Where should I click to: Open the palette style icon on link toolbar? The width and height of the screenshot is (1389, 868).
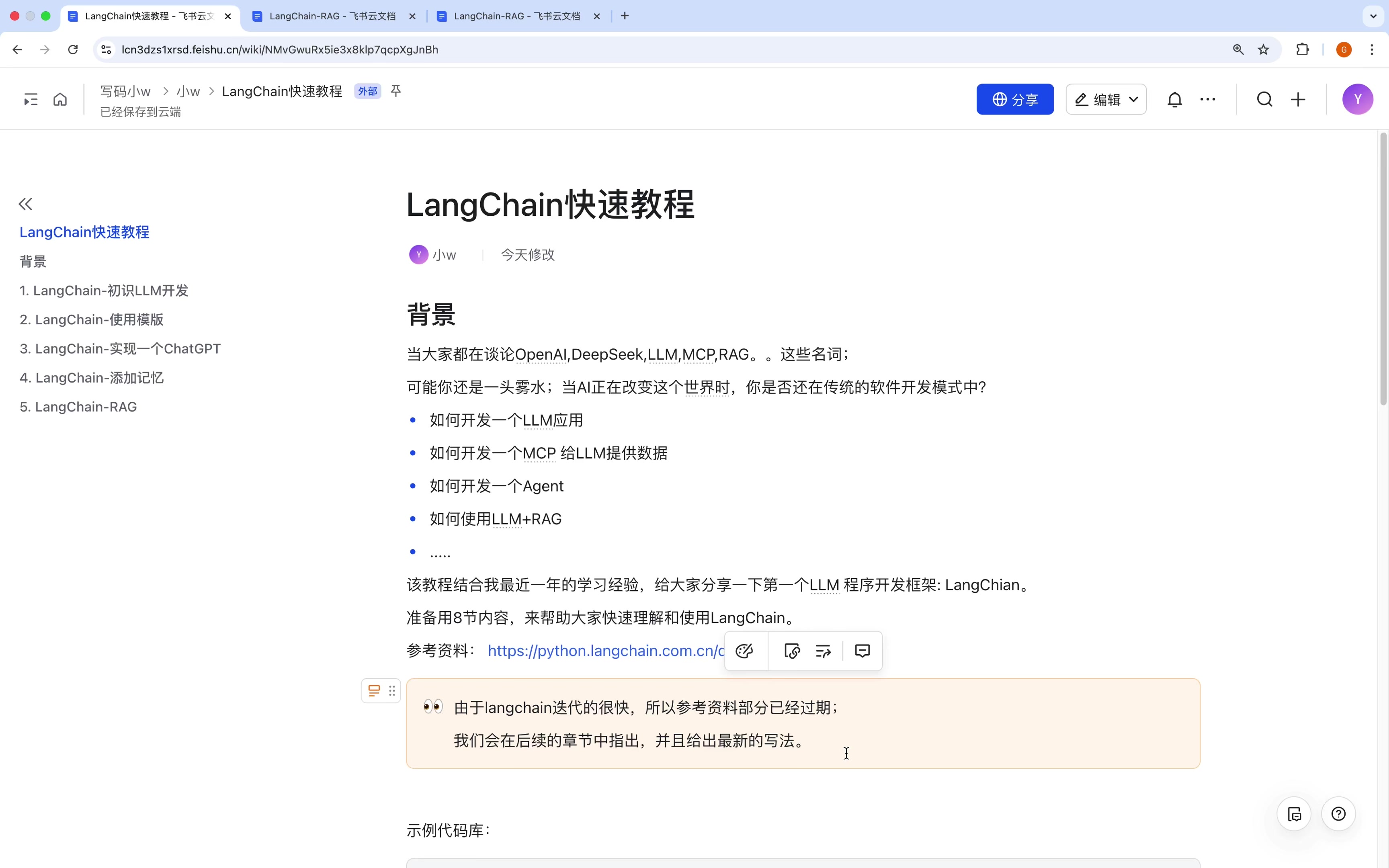(744, 651)
